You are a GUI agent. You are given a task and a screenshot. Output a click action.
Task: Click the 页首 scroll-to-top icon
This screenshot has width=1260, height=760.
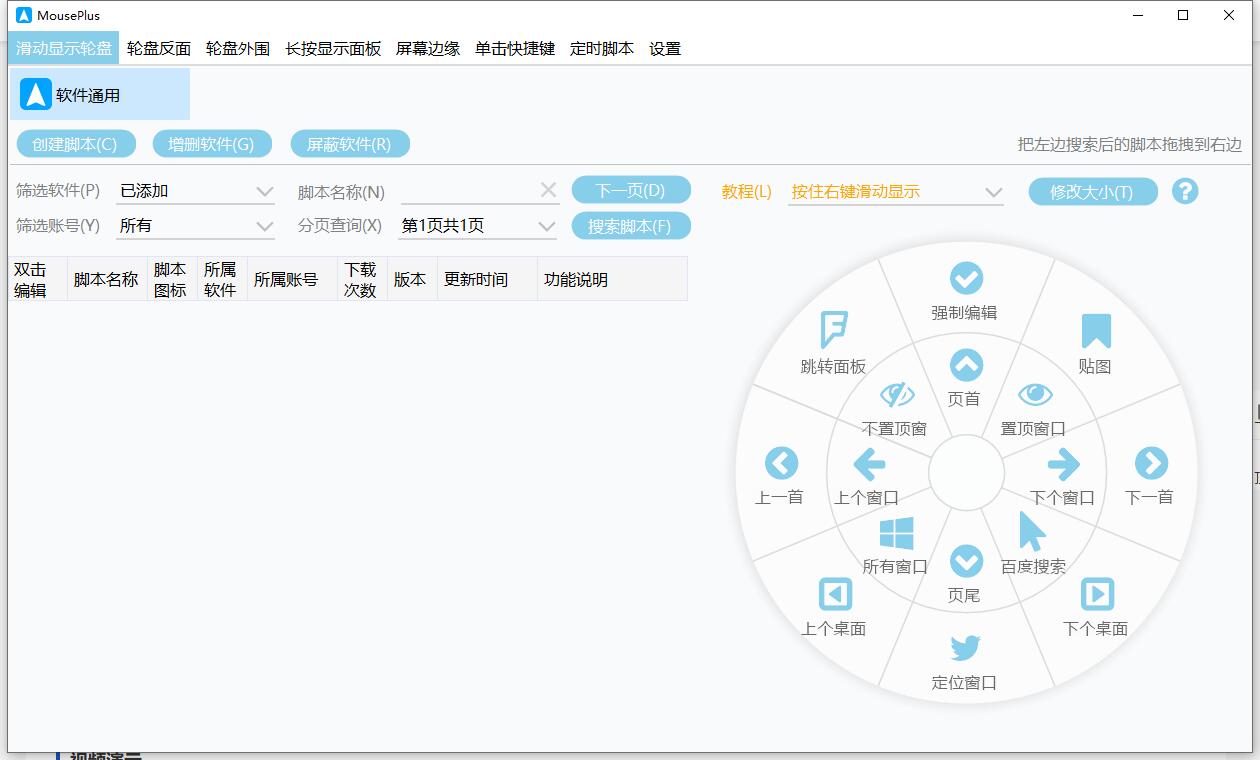tap(964, 365)
